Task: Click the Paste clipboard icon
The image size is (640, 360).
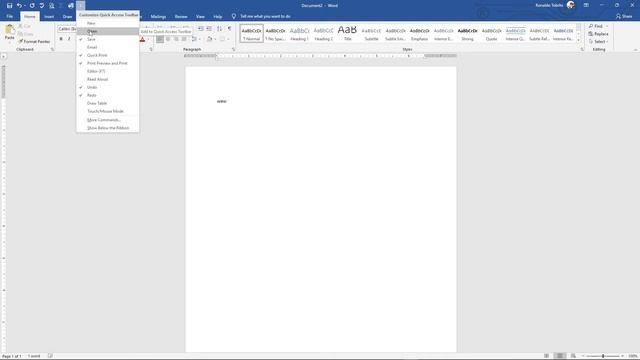Action: click(9, 30)
